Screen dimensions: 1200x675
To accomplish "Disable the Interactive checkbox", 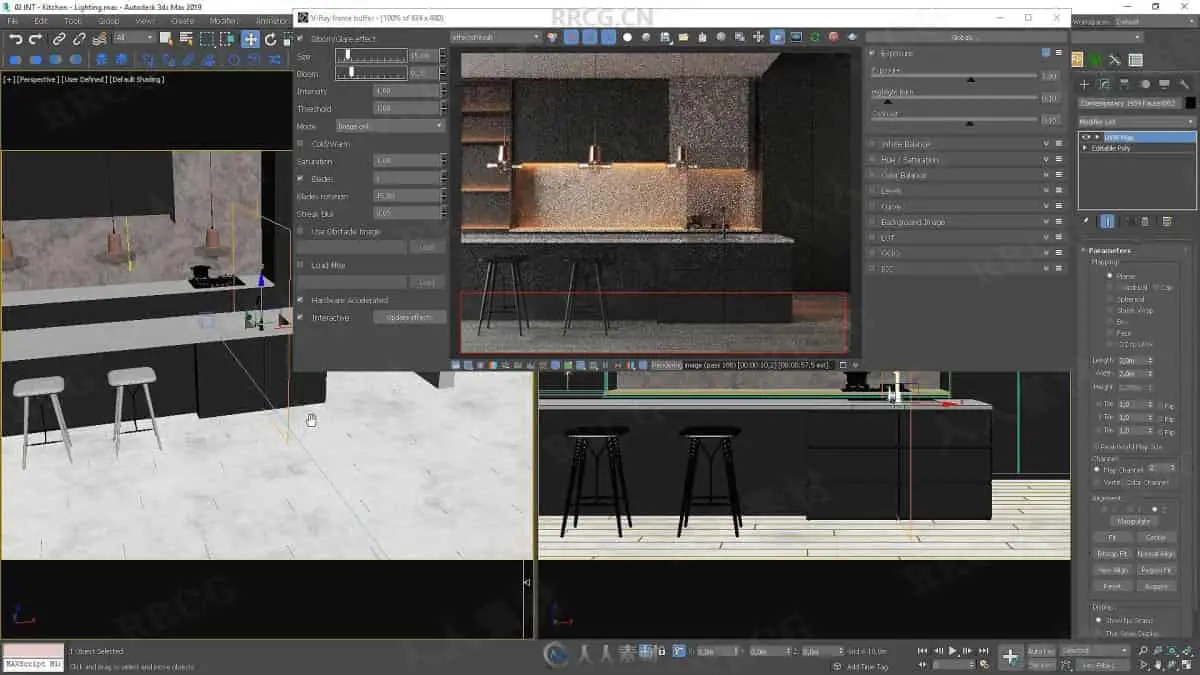I will pyautogui.click(x=301, y=318).
